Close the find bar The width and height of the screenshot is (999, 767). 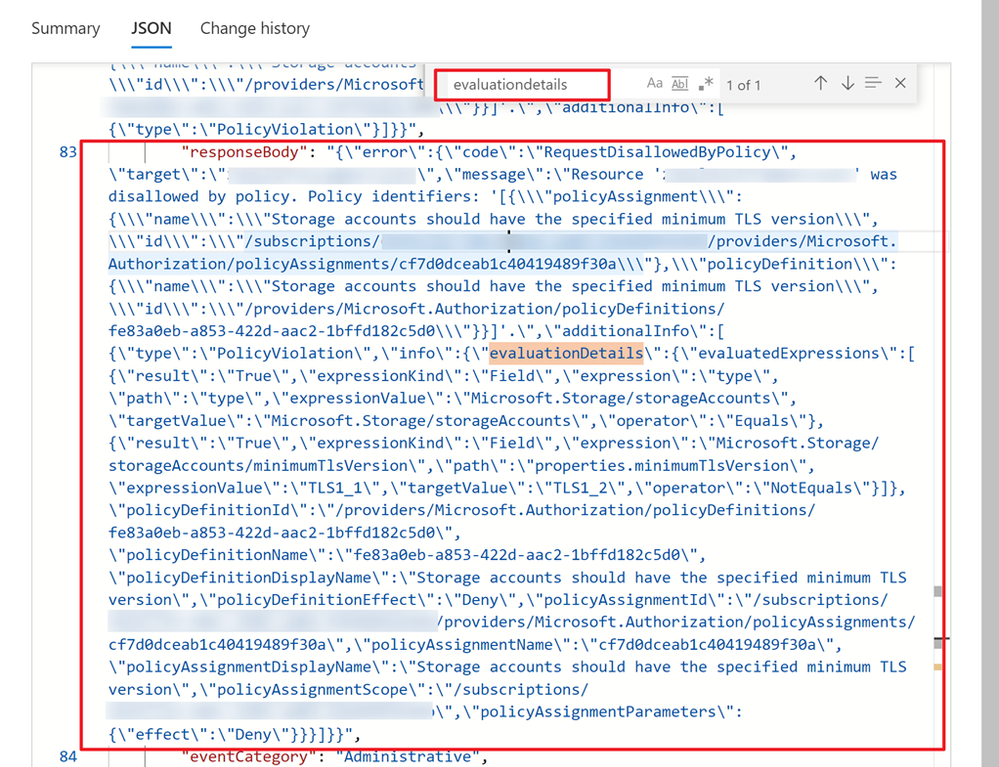(x=900, y=83)
